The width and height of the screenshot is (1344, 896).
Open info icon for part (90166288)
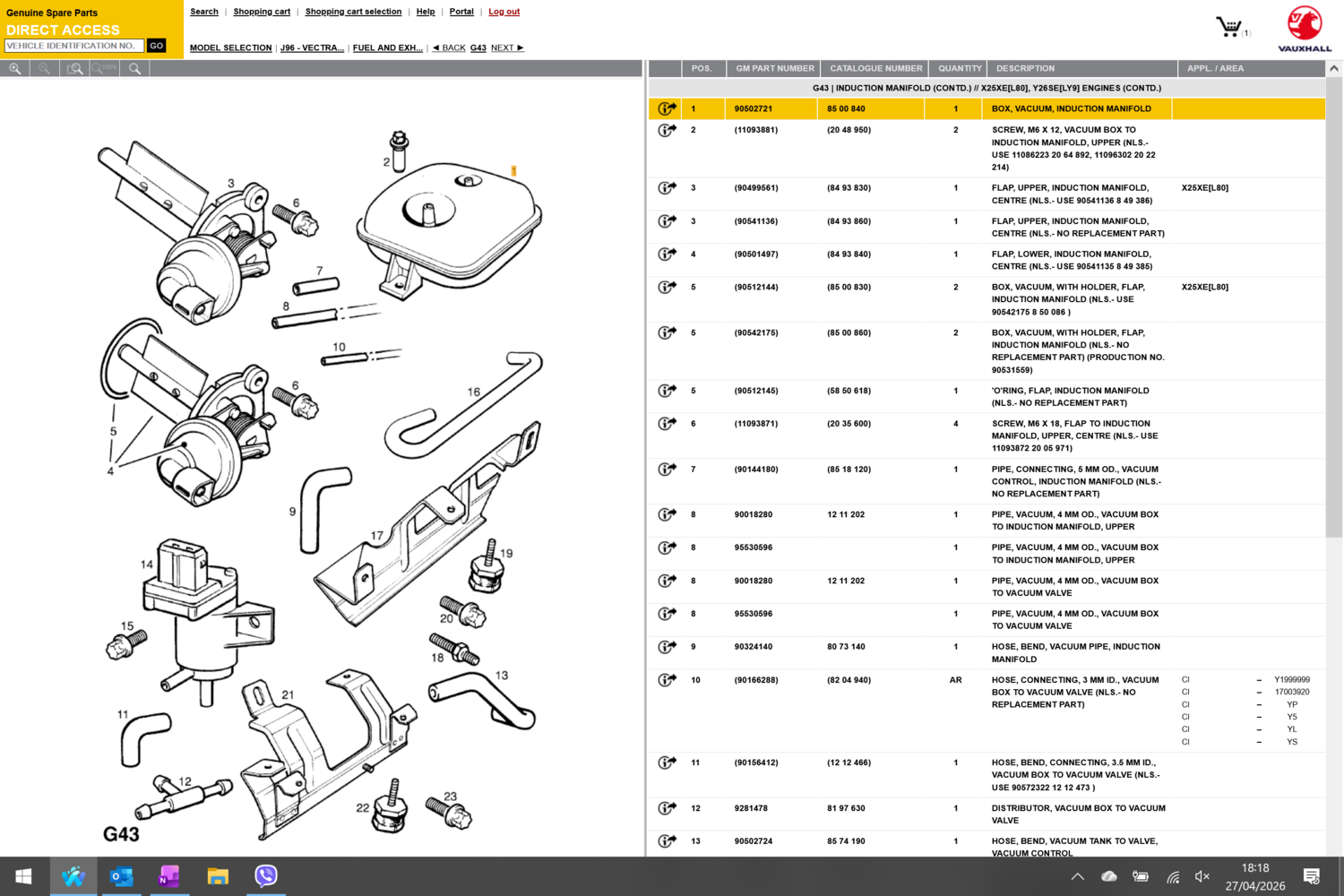[x=667, y=680]
